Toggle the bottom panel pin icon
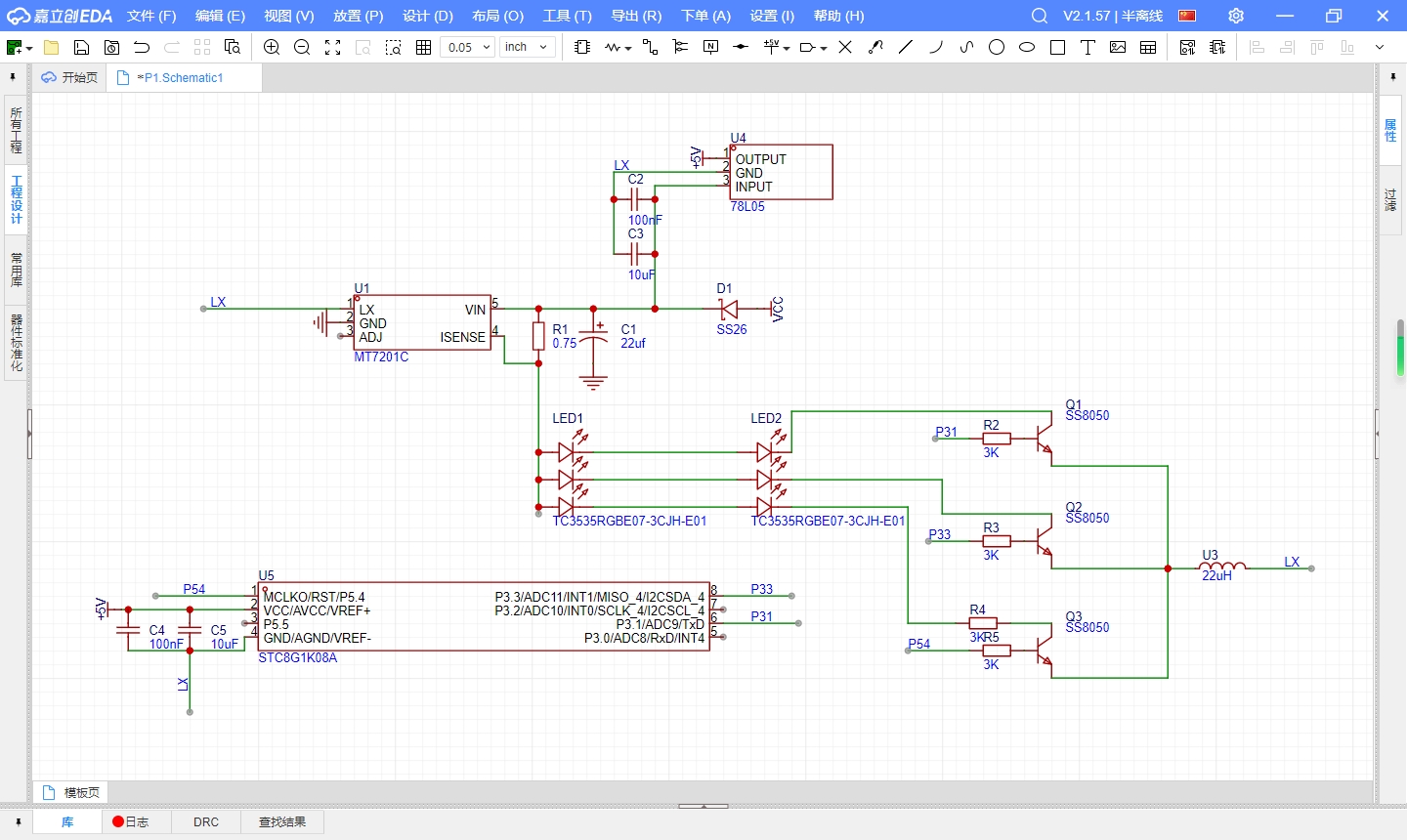The width and height of the screenshot is (1407, 840). (x=18, y=822)
